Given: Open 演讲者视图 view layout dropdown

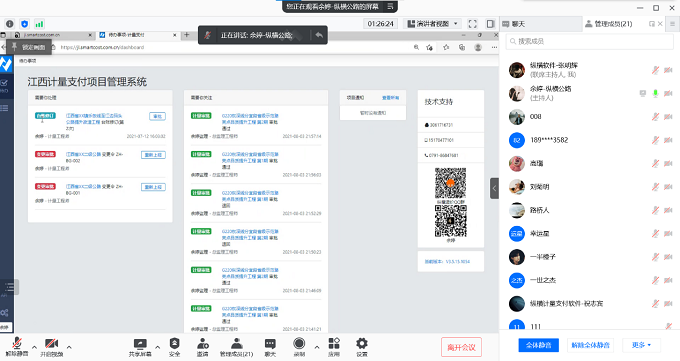Looking at the screenshot, I should [x=432, y=24].
